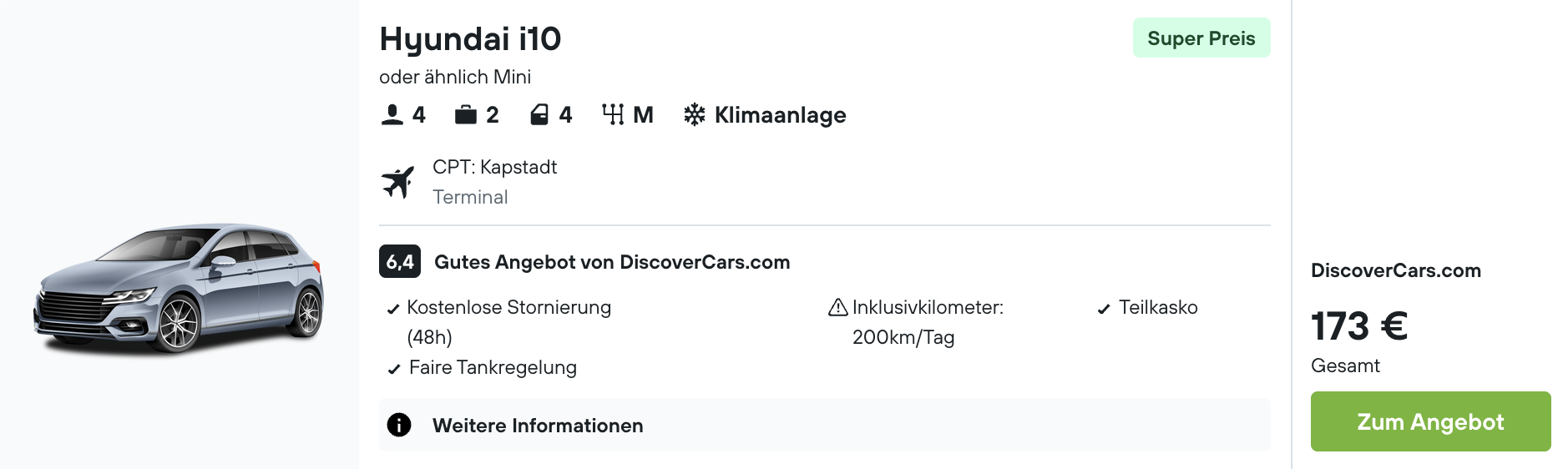Click the luggage suitcase icon
This screenshot has height=469, width=1568.
(x=465, y=115)
